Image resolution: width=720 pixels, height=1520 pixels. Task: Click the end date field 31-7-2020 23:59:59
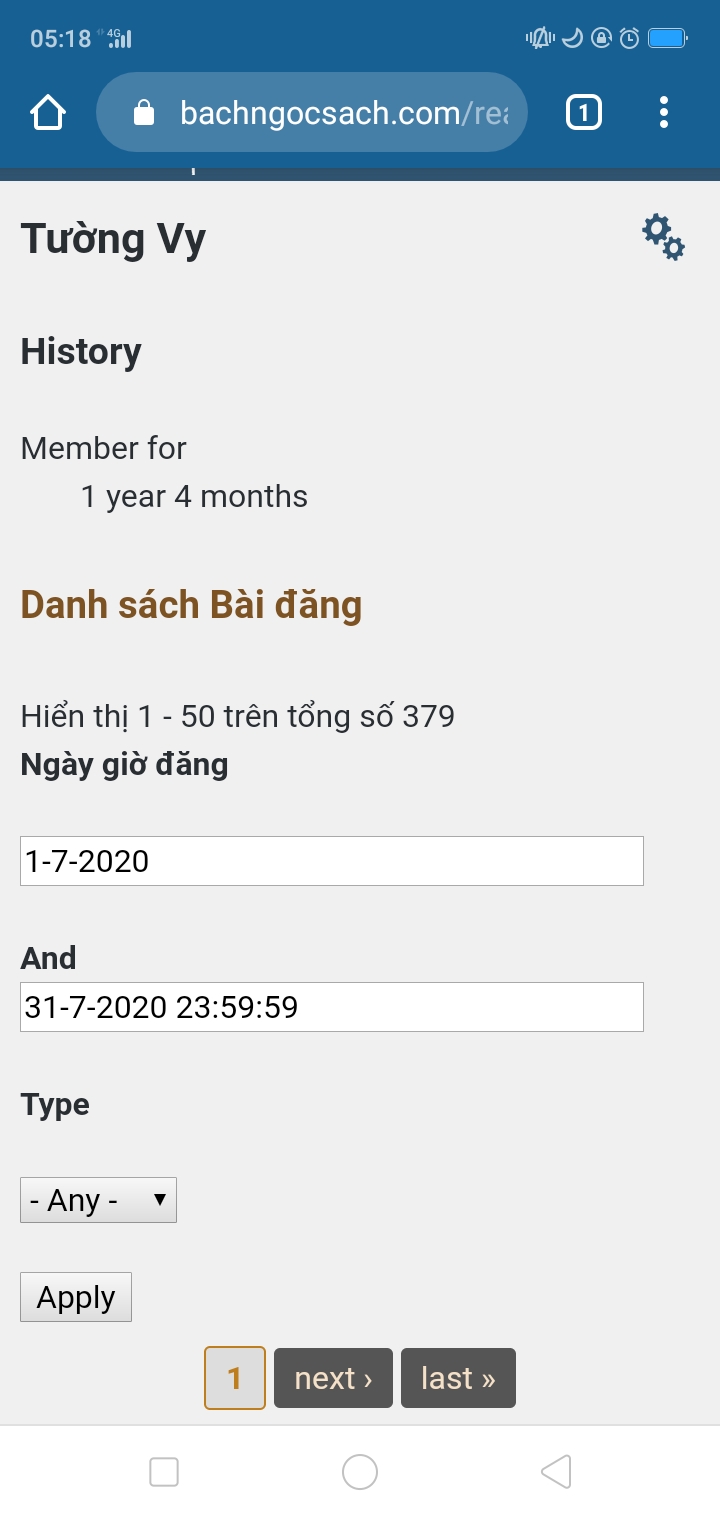click(331, 1007)
